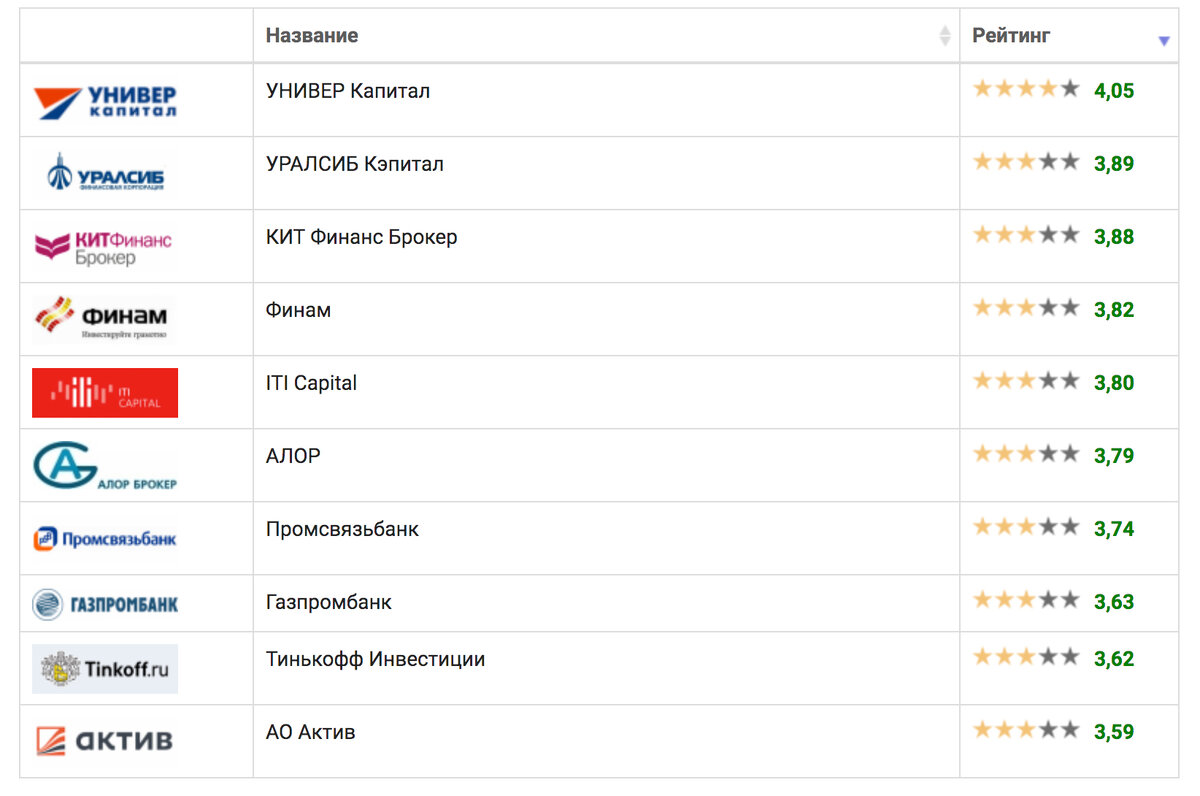Toggle sort arrows in Название column
This screenshot has width=1200, height=796.
(945, 36)
